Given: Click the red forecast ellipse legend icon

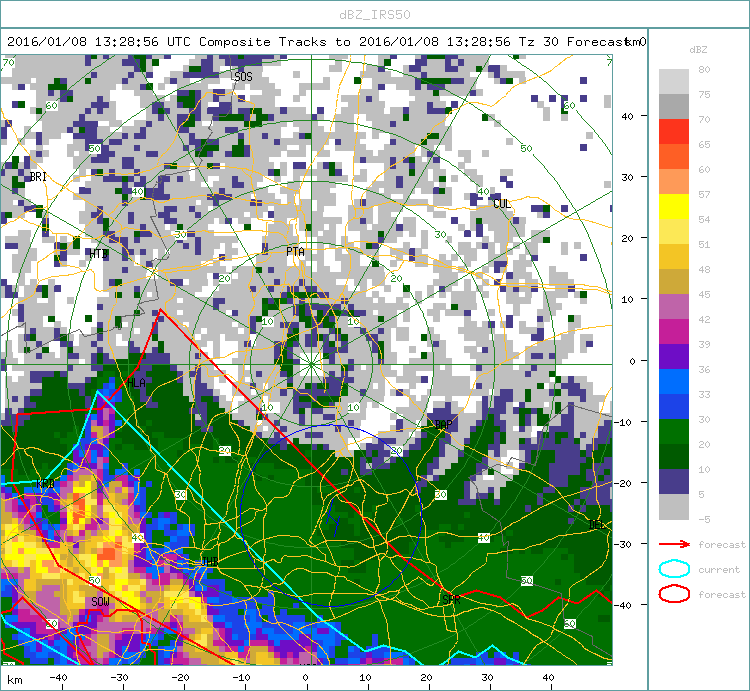Looking at the screenshot, I should click(x=674, y=594).
